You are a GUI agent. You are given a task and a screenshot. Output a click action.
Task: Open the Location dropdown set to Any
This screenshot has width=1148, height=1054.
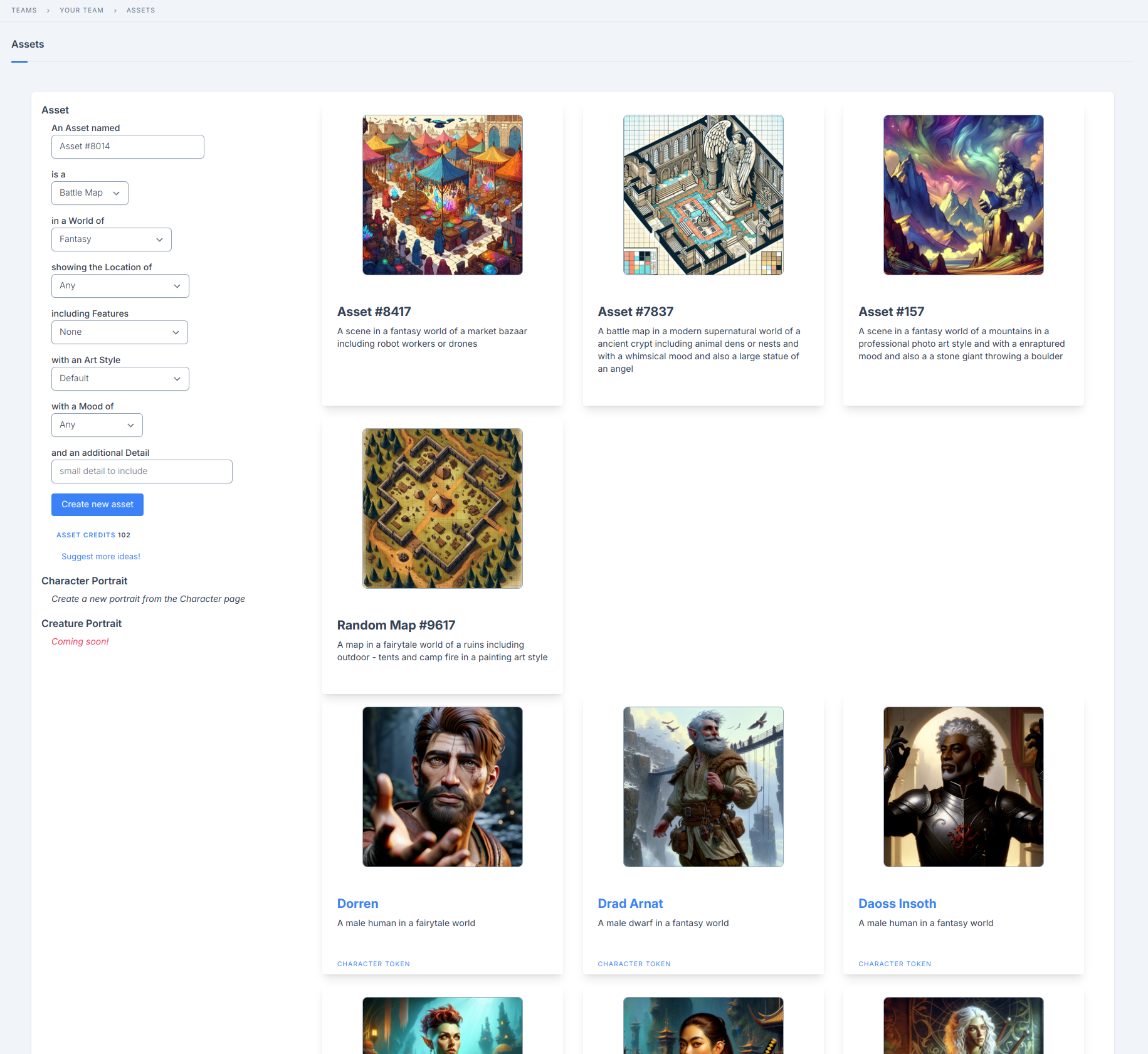click(x=120, y=286)
